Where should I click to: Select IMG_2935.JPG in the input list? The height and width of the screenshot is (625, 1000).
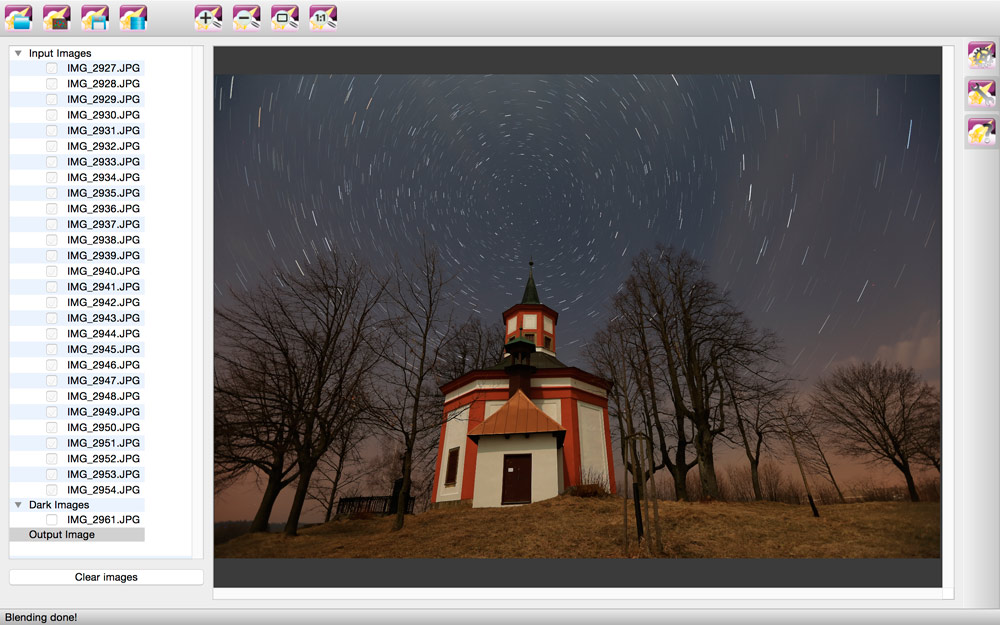pyautogui.click(x=103, y=193)
